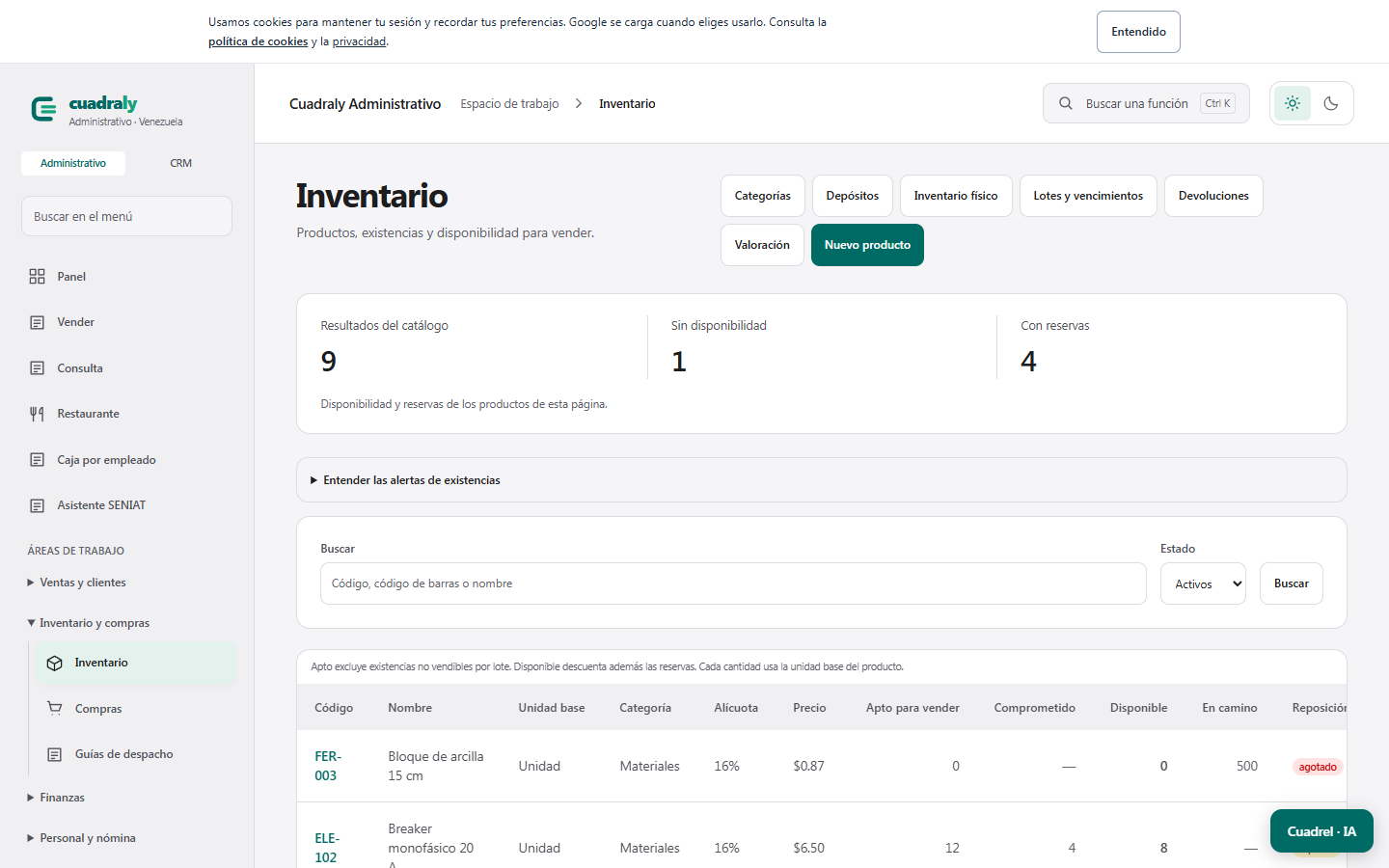Click the Guías de despacho document icon

[55, 754]
